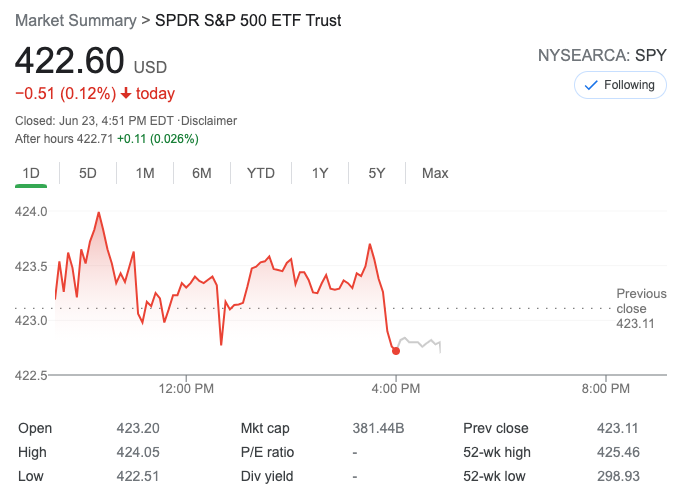Switch to YTD chart view
The height and width of the screenshot is (494, 685).
(x=261, y=173)
